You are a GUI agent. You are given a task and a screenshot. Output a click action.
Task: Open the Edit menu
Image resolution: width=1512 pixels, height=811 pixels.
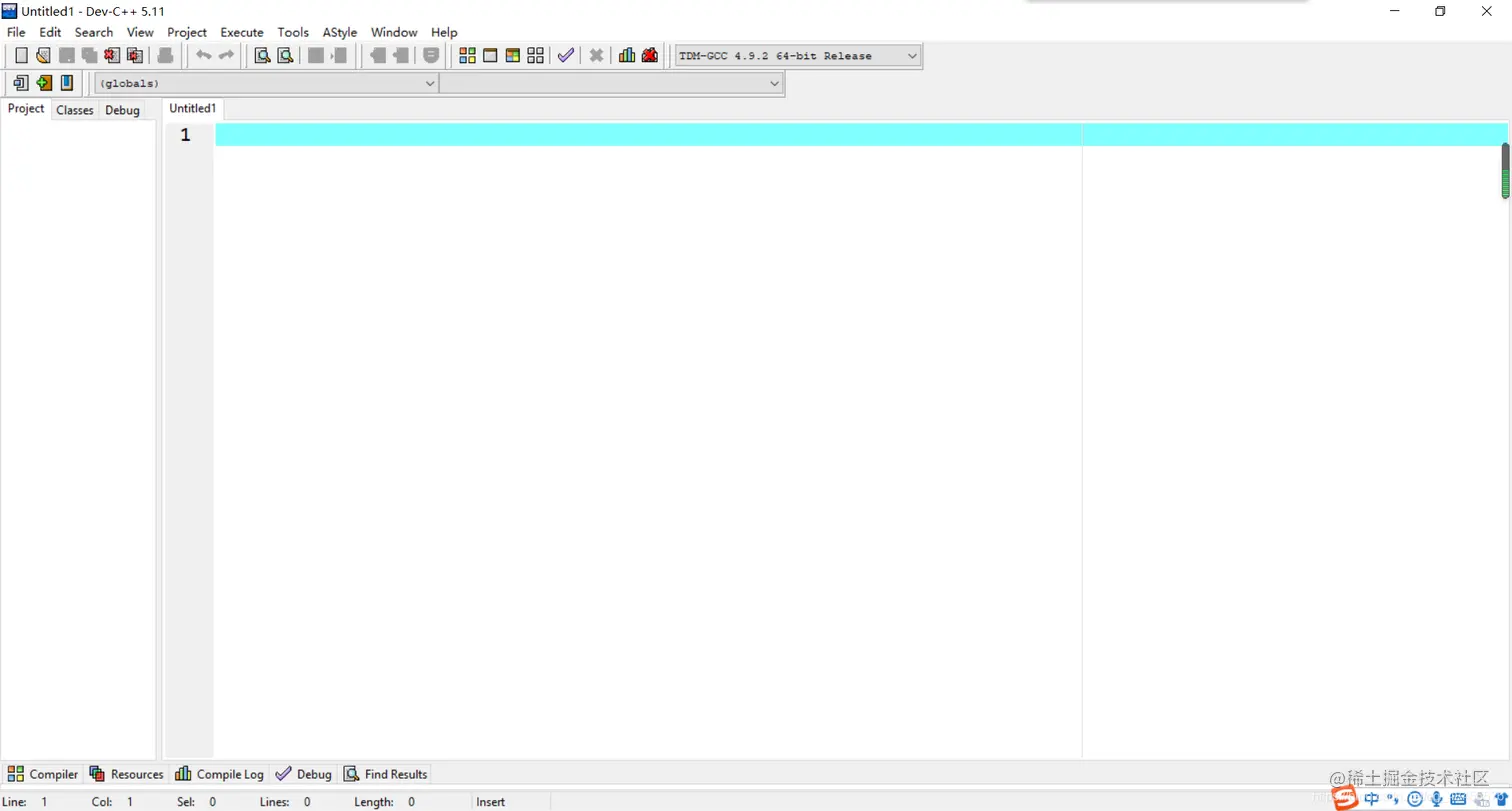(x=50, y=32)
